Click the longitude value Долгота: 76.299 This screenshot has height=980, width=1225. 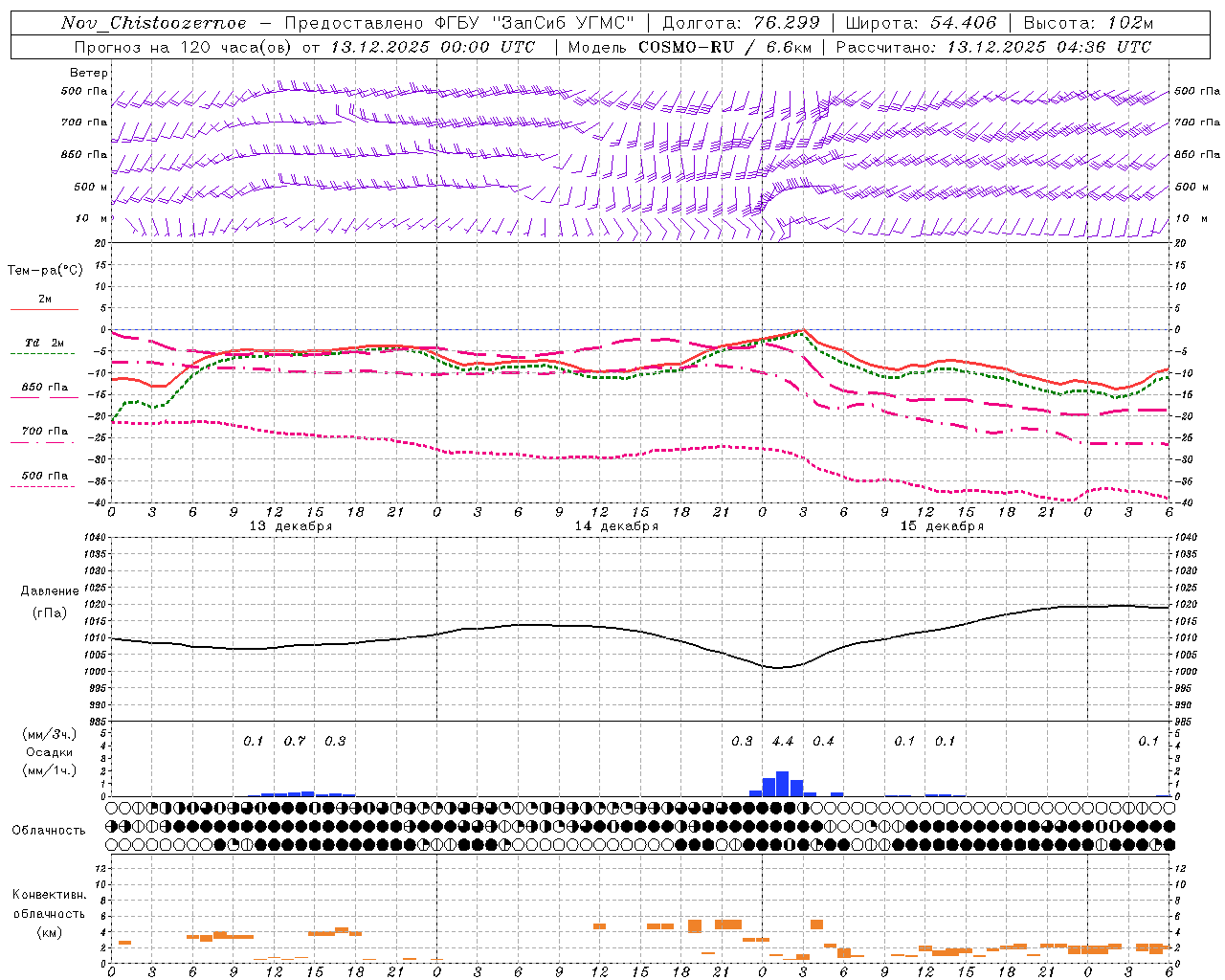pyautogui.click(x=742, y=23)
